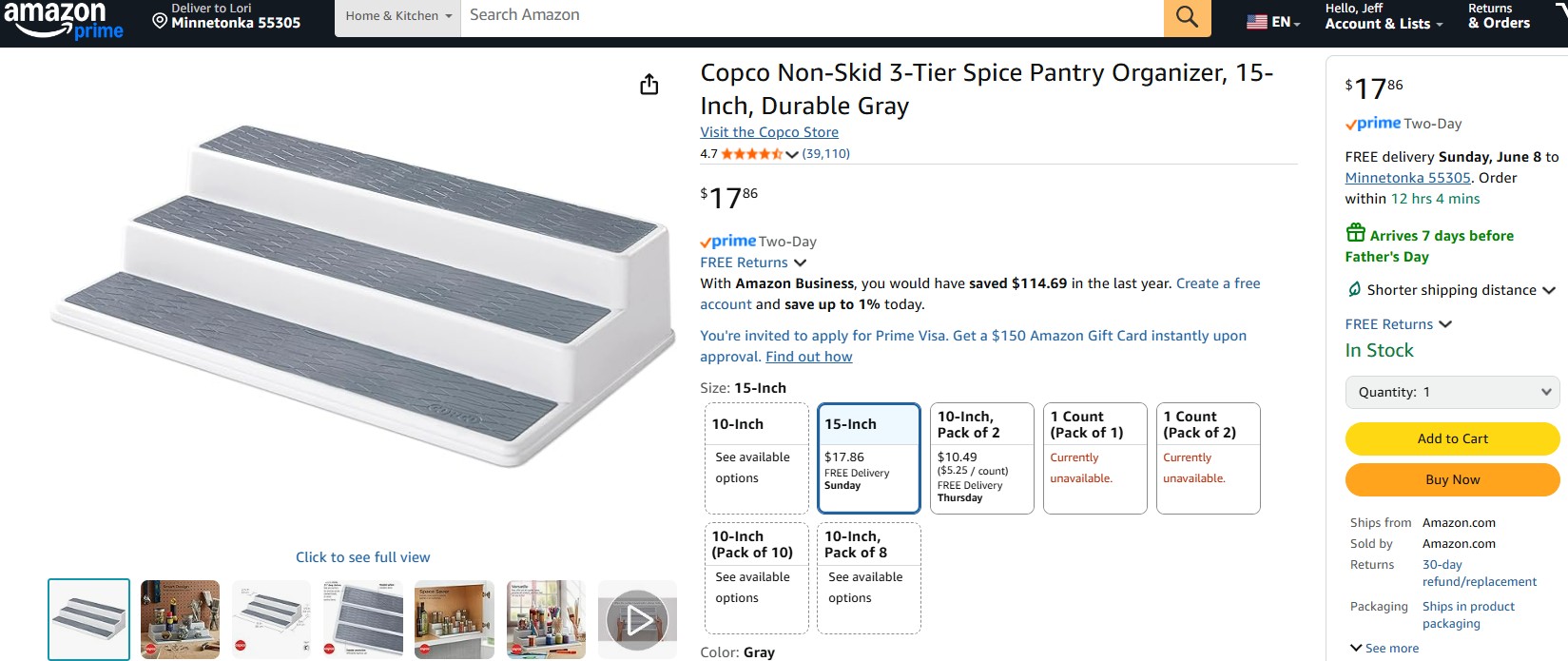Expand Home & Kitchen search category dropdown
This screenshot has height=661, width=1568.
[x=397, y=17]
